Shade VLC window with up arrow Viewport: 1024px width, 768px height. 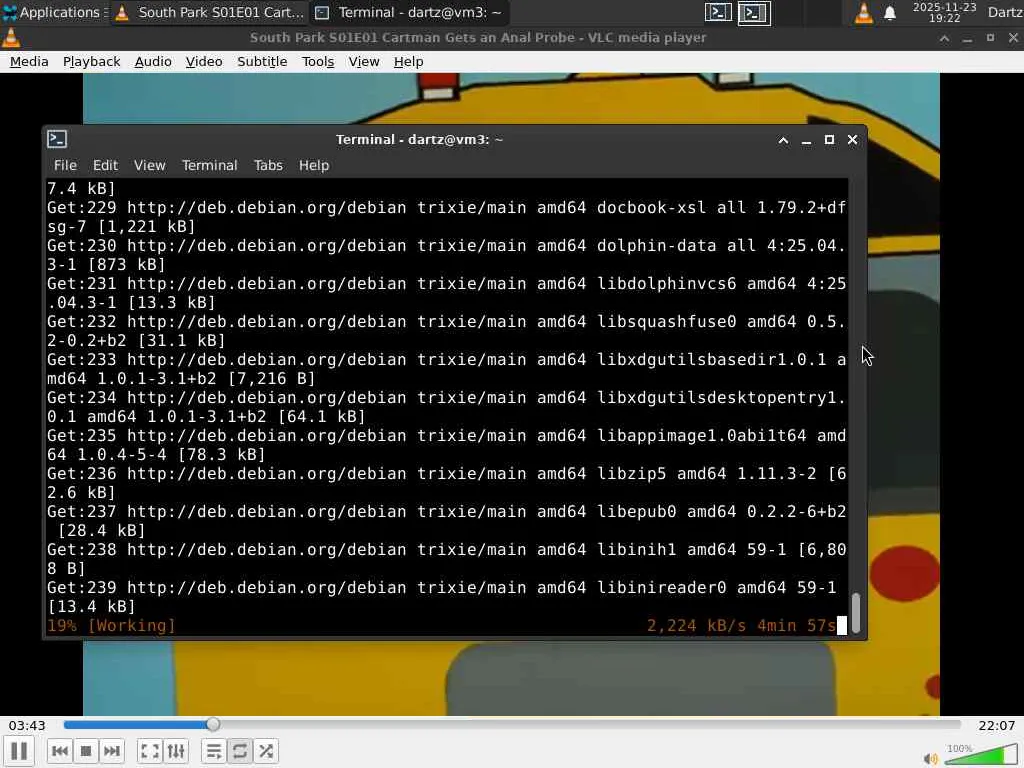point(944,39)
